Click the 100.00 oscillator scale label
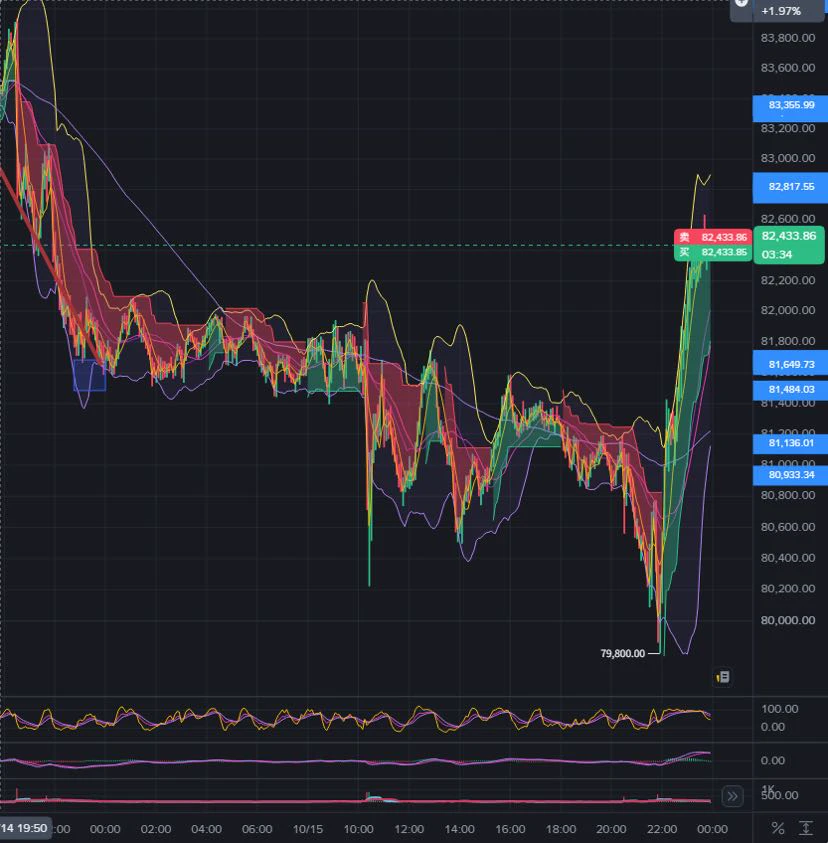The height and width of the screenshot is (843, 828). [x=780, y=709]
